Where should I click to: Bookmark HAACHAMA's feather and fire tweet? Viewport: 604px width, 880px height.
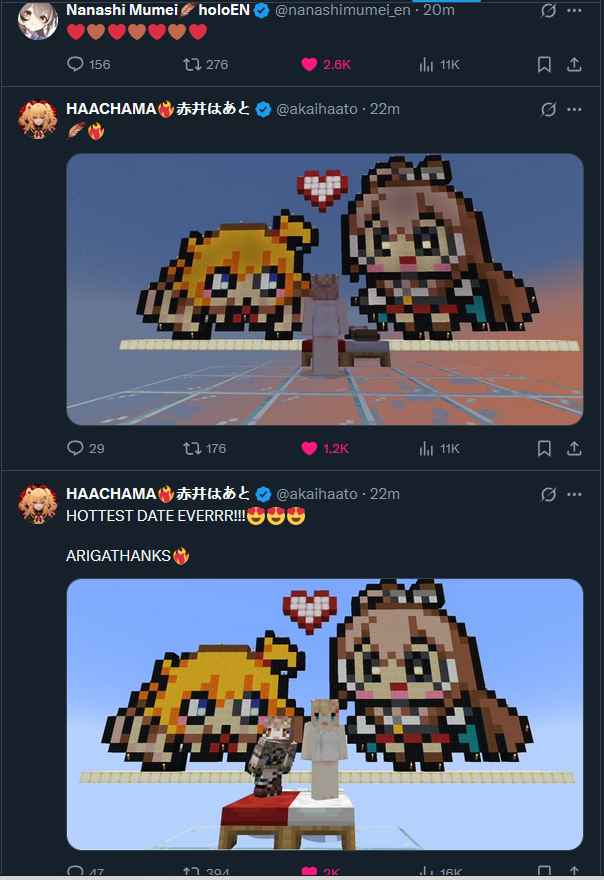tap(544, 448)
